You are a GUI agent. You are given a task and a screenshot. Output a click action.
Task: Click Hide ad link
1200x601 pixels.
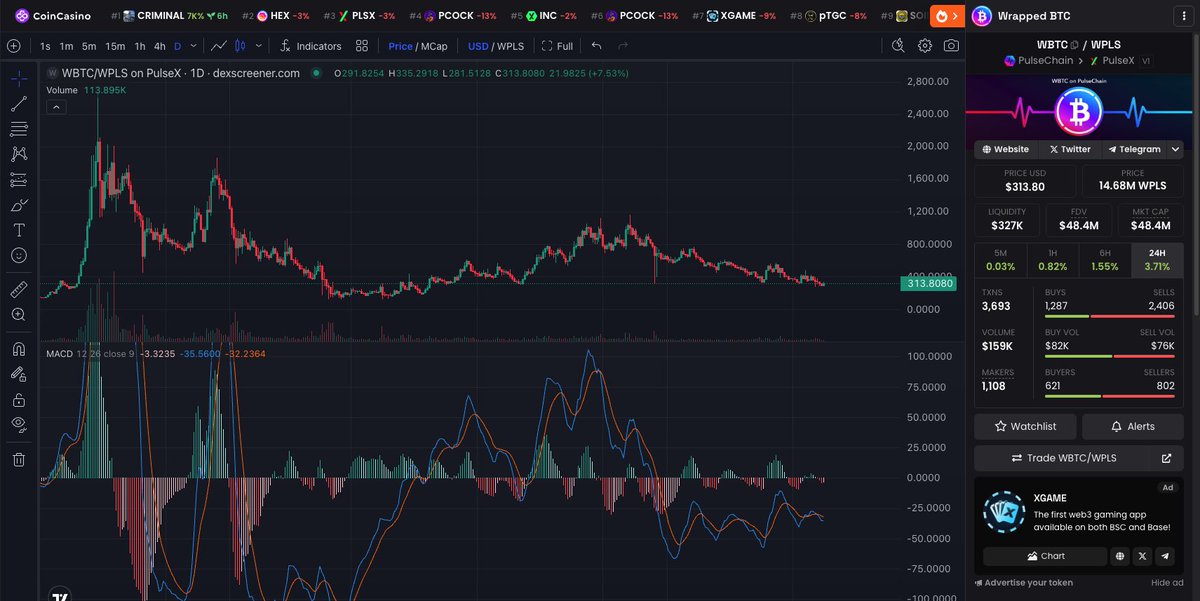[x=1165, y=583]
